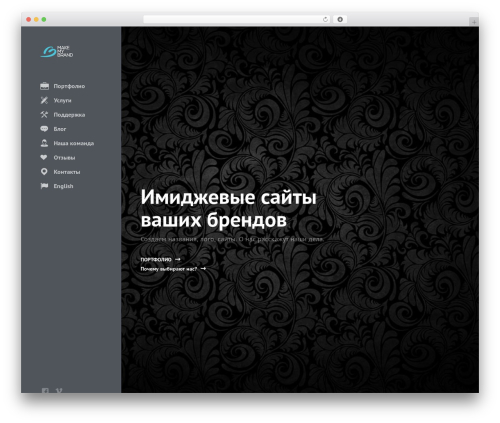Open the Vimeo social link icon
Image resolution: width=500 pixels, height=423 pixels.
click(59, 390)
